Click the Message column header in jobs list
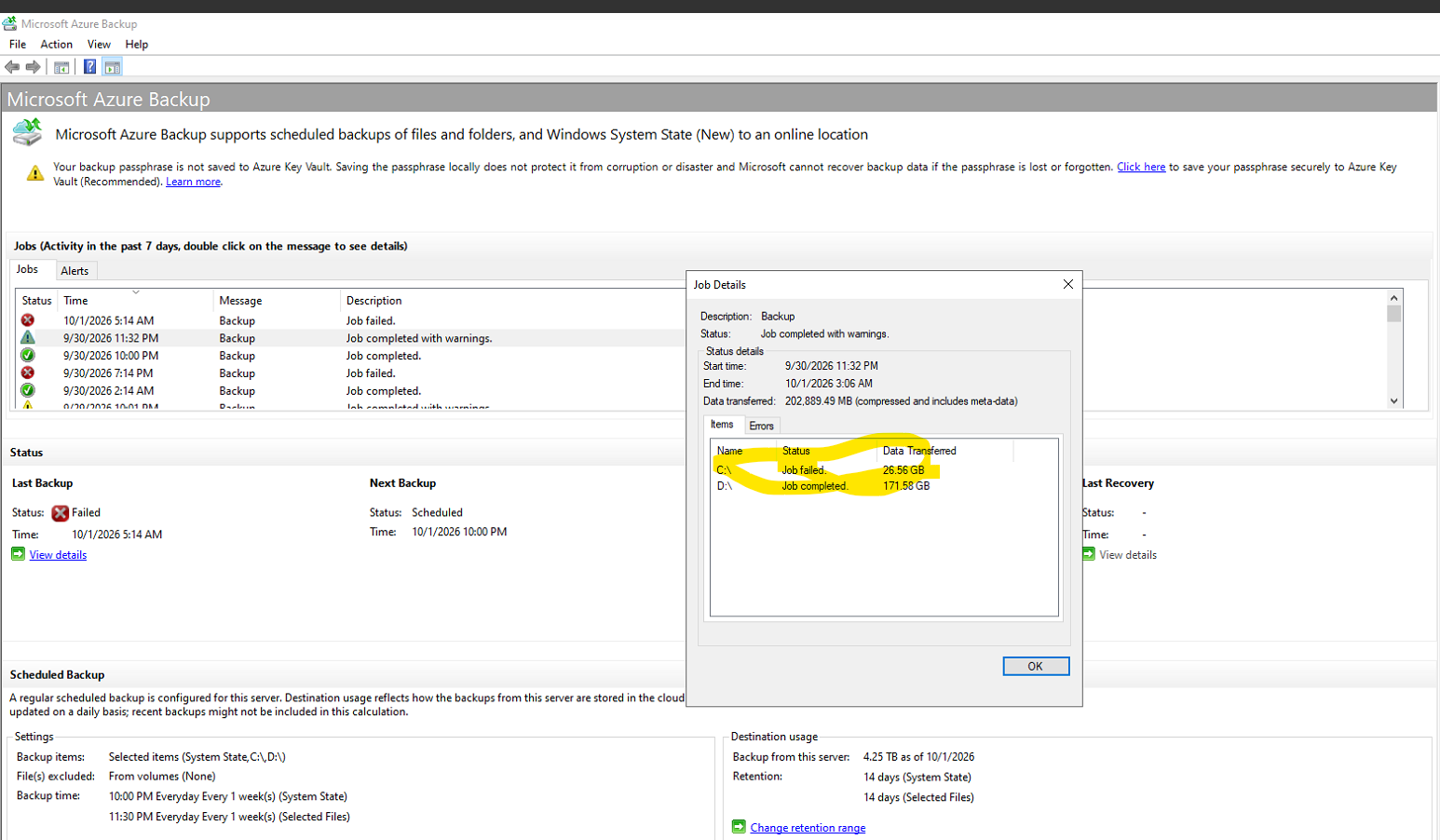The height and width of the screenshot is (840, 1440). [277, 301]
